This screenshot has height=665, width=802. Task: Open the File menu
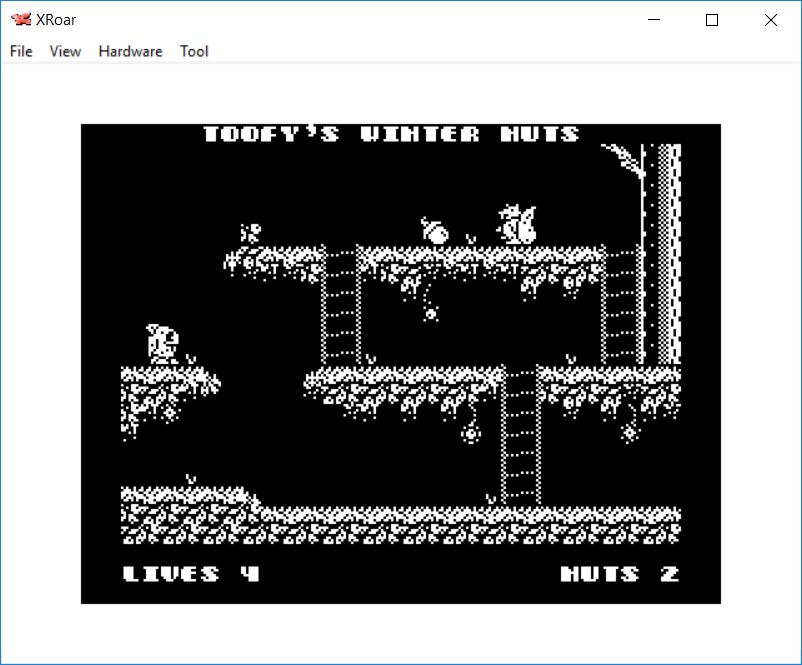pyautogui.click(x=21, y=51)
